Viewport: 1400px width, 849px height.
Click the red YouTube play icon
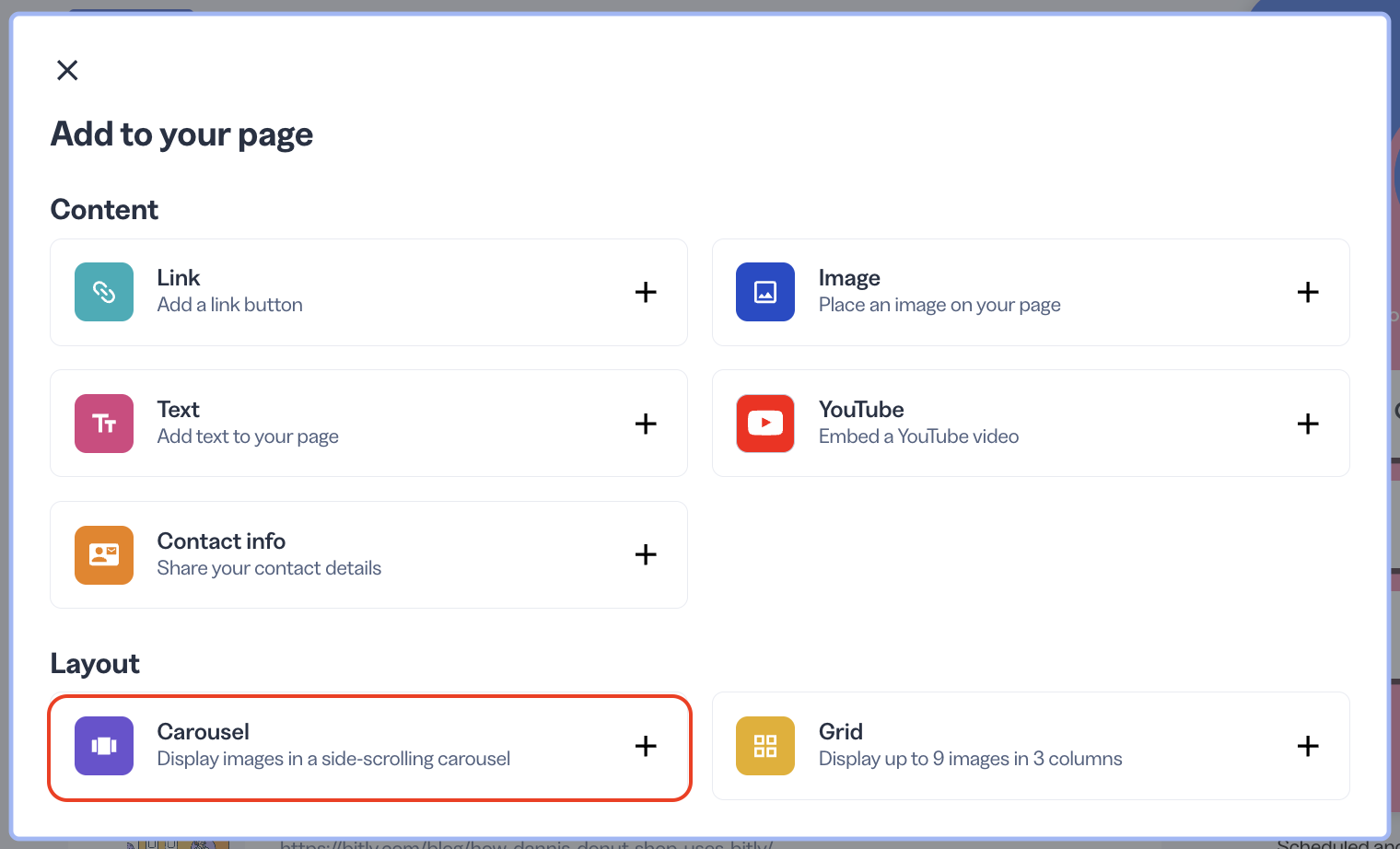[x=765, y=424]
